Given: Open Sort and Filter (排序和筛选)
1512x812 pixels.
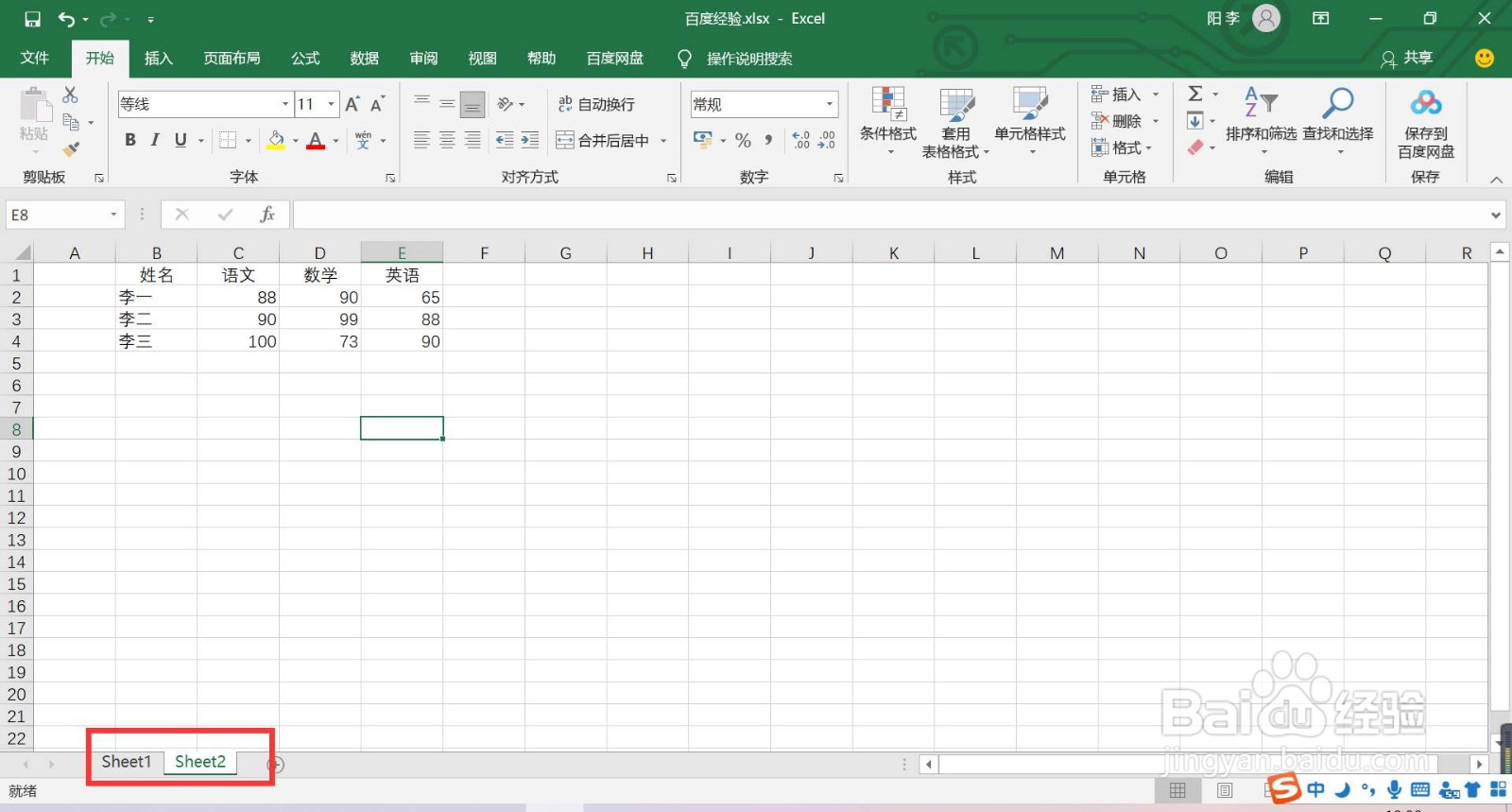Looking at the screenshot, I should tap(1262, 121).
